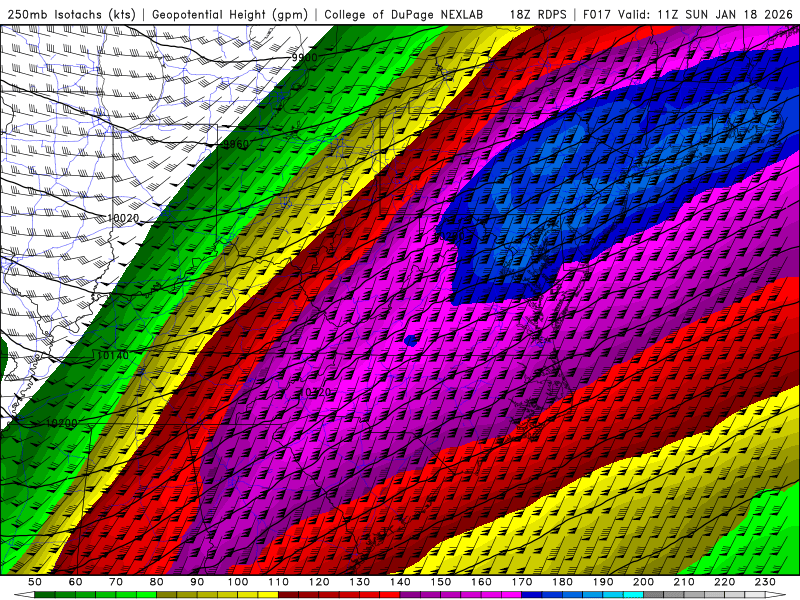Click the 110 value on the color scale

(x=279, y=582)
